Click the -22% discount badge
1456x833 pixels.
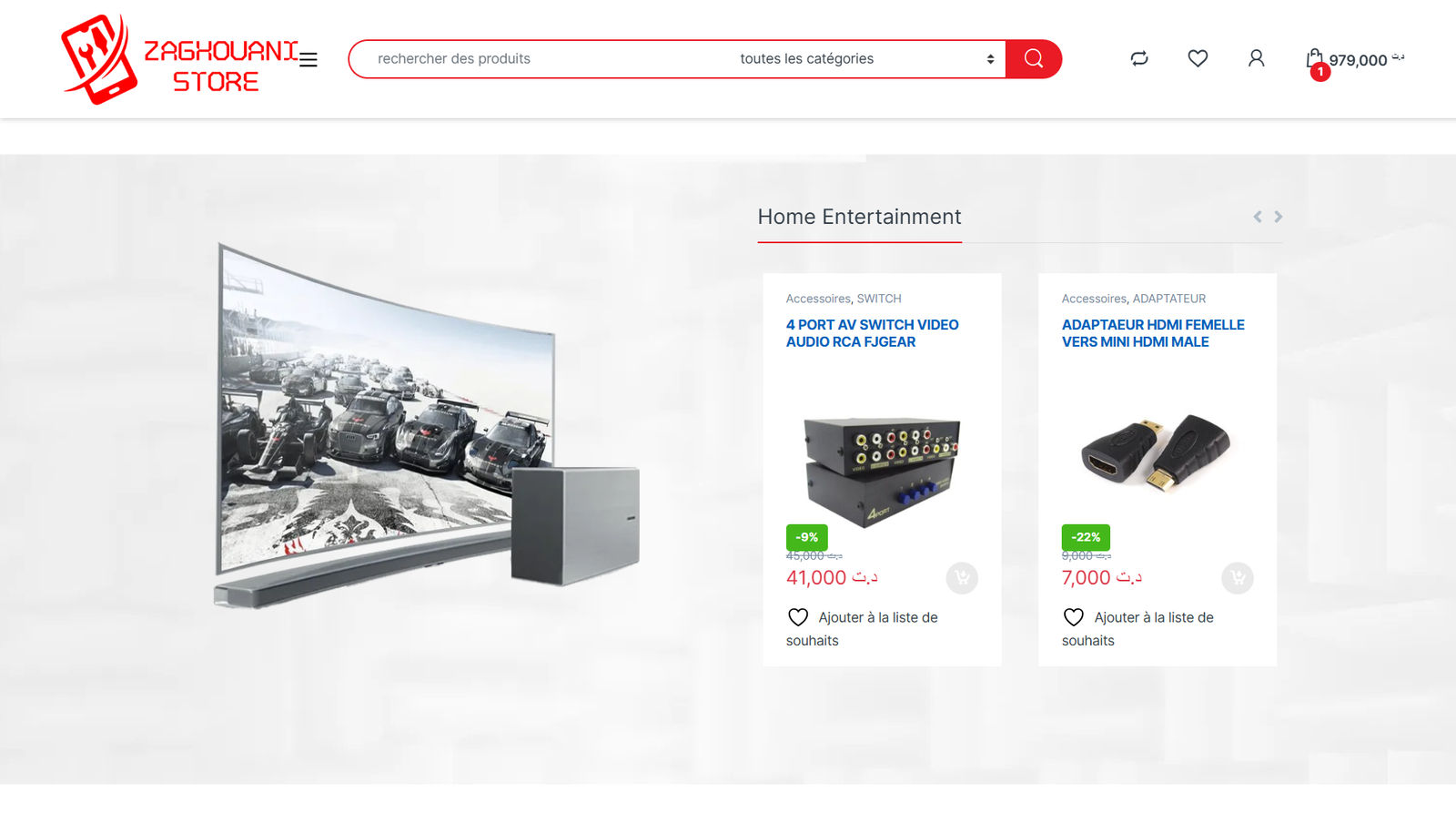[x=1086, y=537]
